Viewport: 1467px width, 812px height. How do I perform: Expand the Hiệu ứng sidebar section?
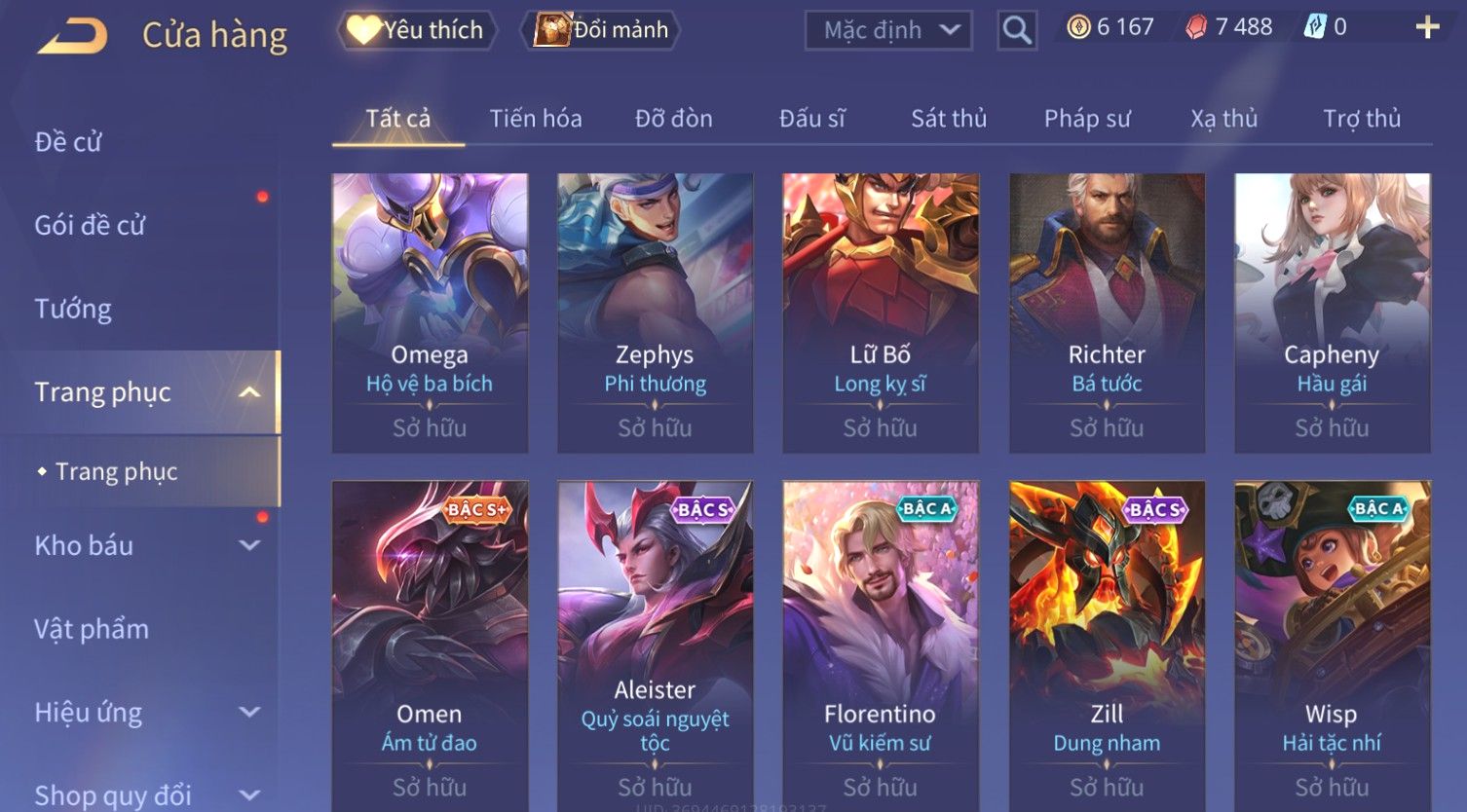249,712
